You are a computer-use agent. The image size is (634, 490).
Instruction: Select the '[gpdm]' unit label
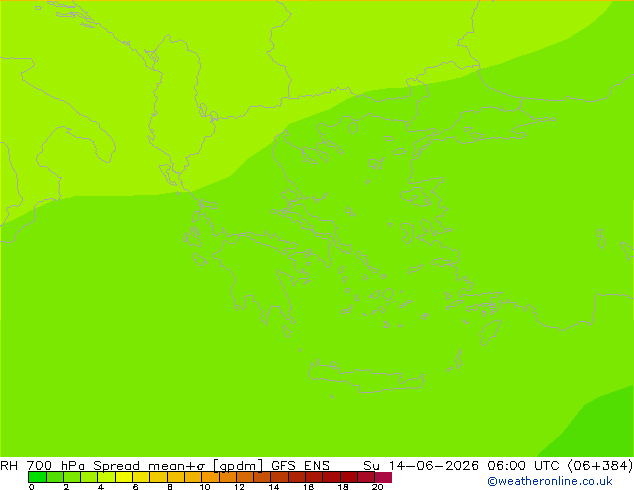click(238, 466)
